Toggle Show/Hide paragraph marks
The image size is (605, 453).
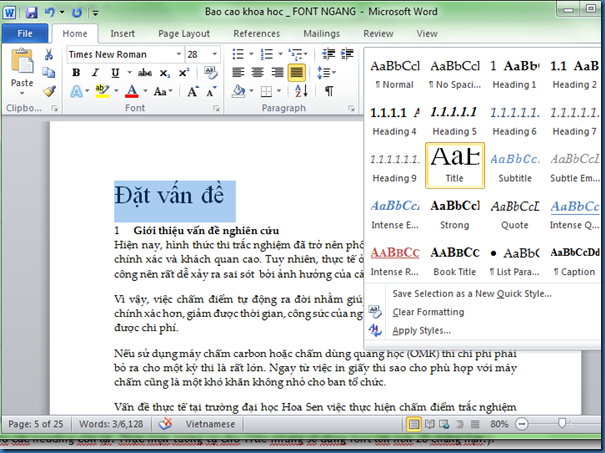tap(329, 91)
